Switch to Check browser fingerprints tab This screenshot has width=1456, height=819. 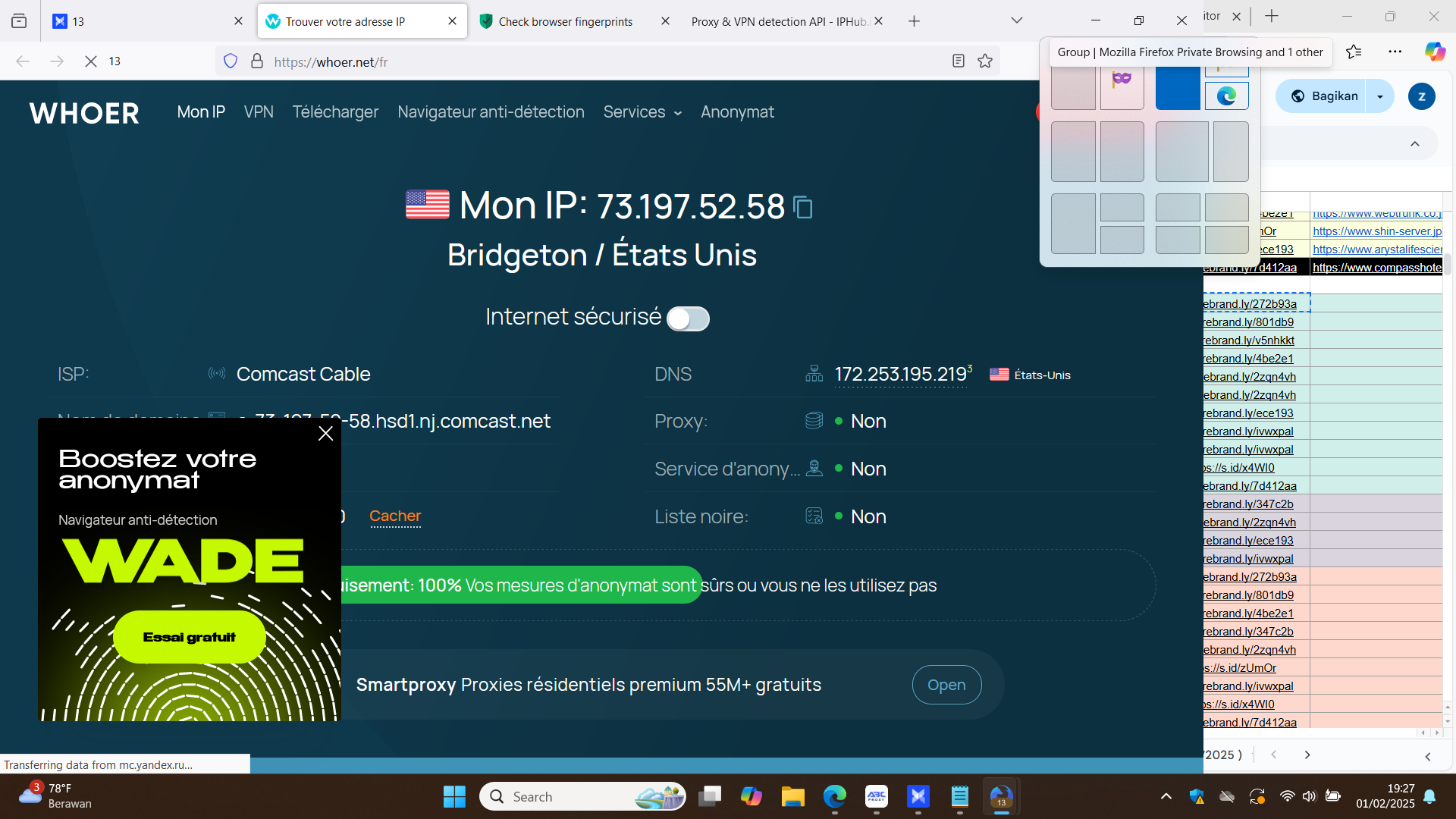(x=565, y=21)
